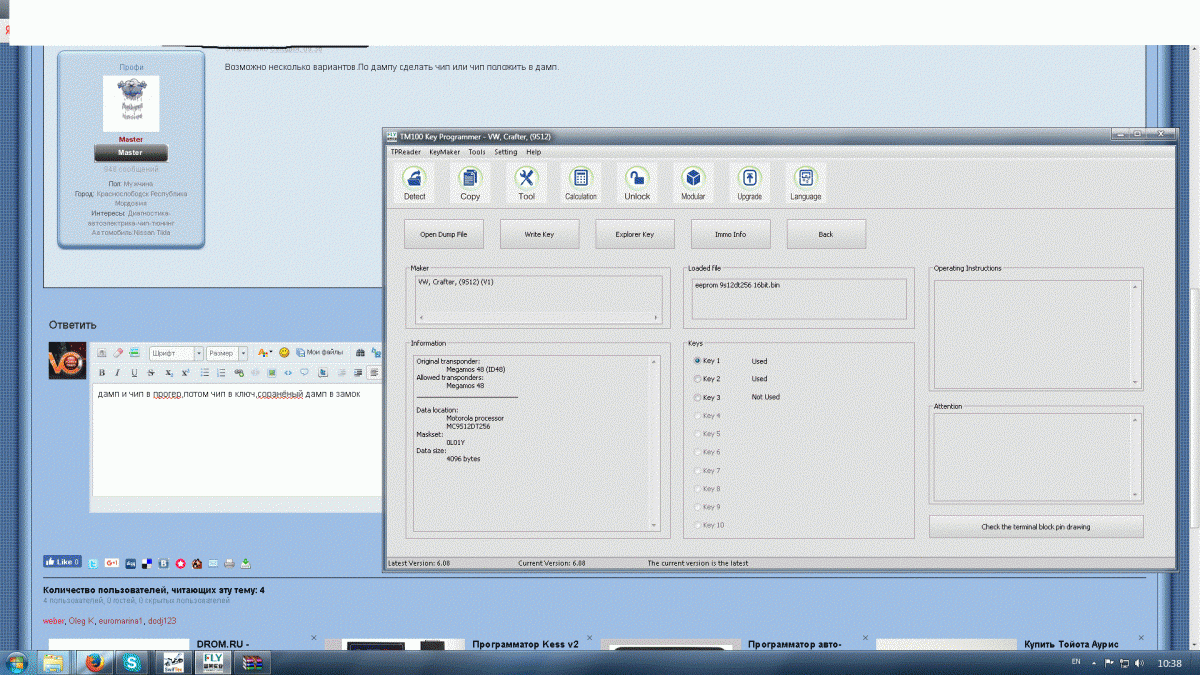
Task: Click in the forum reply text area
Action: [236, 440]
